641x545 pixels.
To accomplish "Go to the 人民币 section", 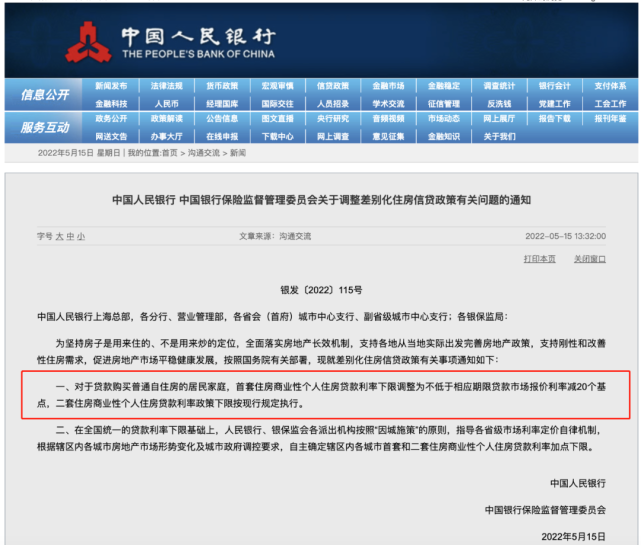I will tap(166, 104).
